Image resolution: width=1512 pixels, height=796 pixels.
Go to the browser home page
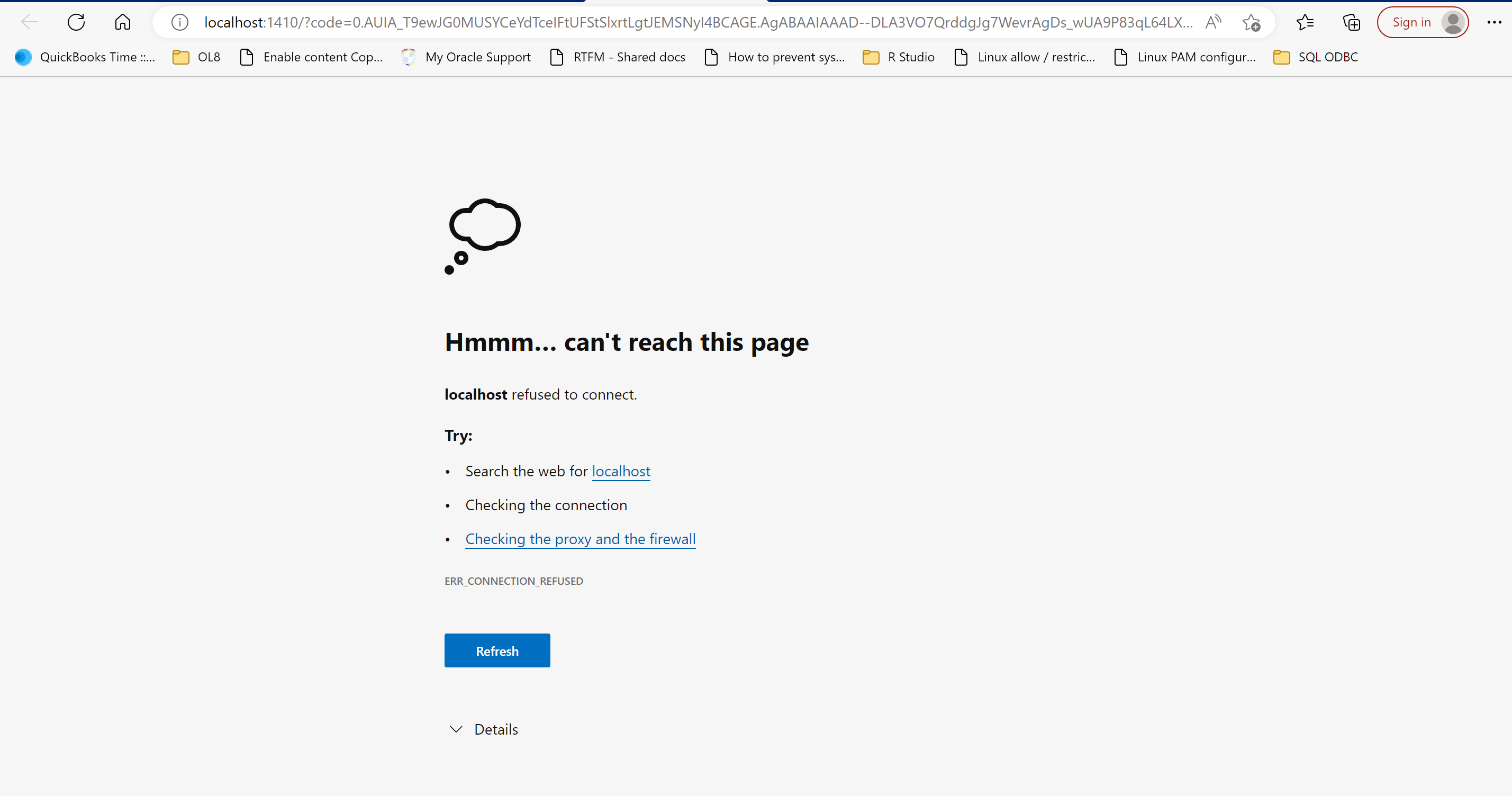click(x=123, y=22)
